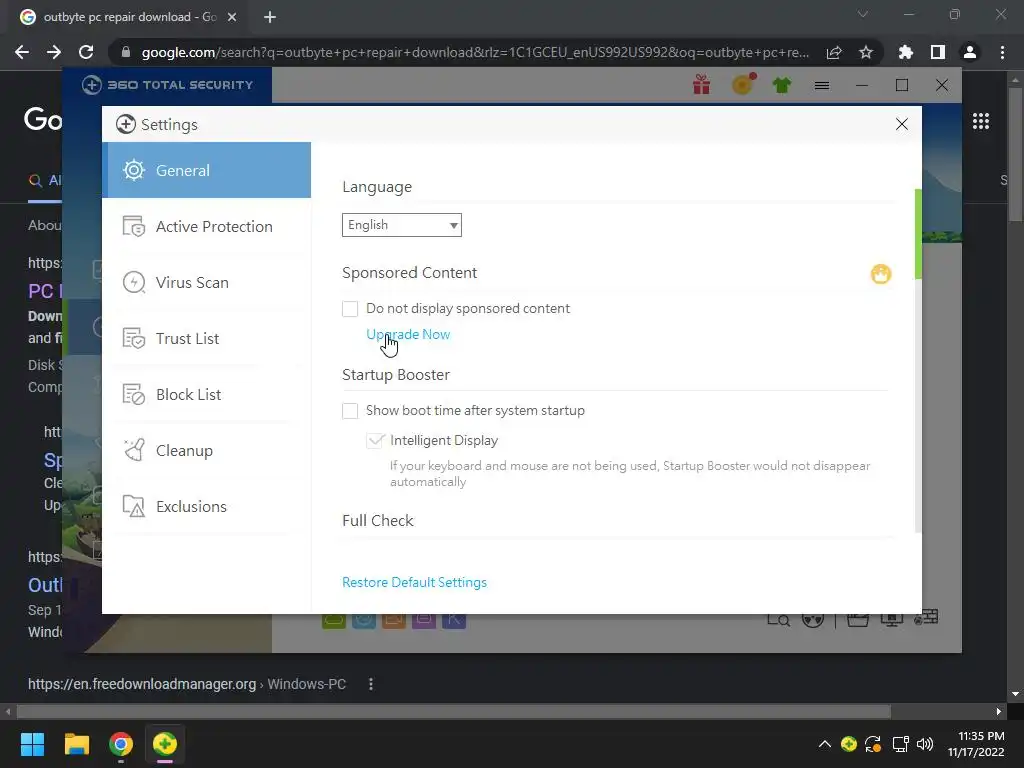Viewport: 1024px width, 768px height.
Task: Click the Upgrade Now link
Action: [x=408, y=334]
